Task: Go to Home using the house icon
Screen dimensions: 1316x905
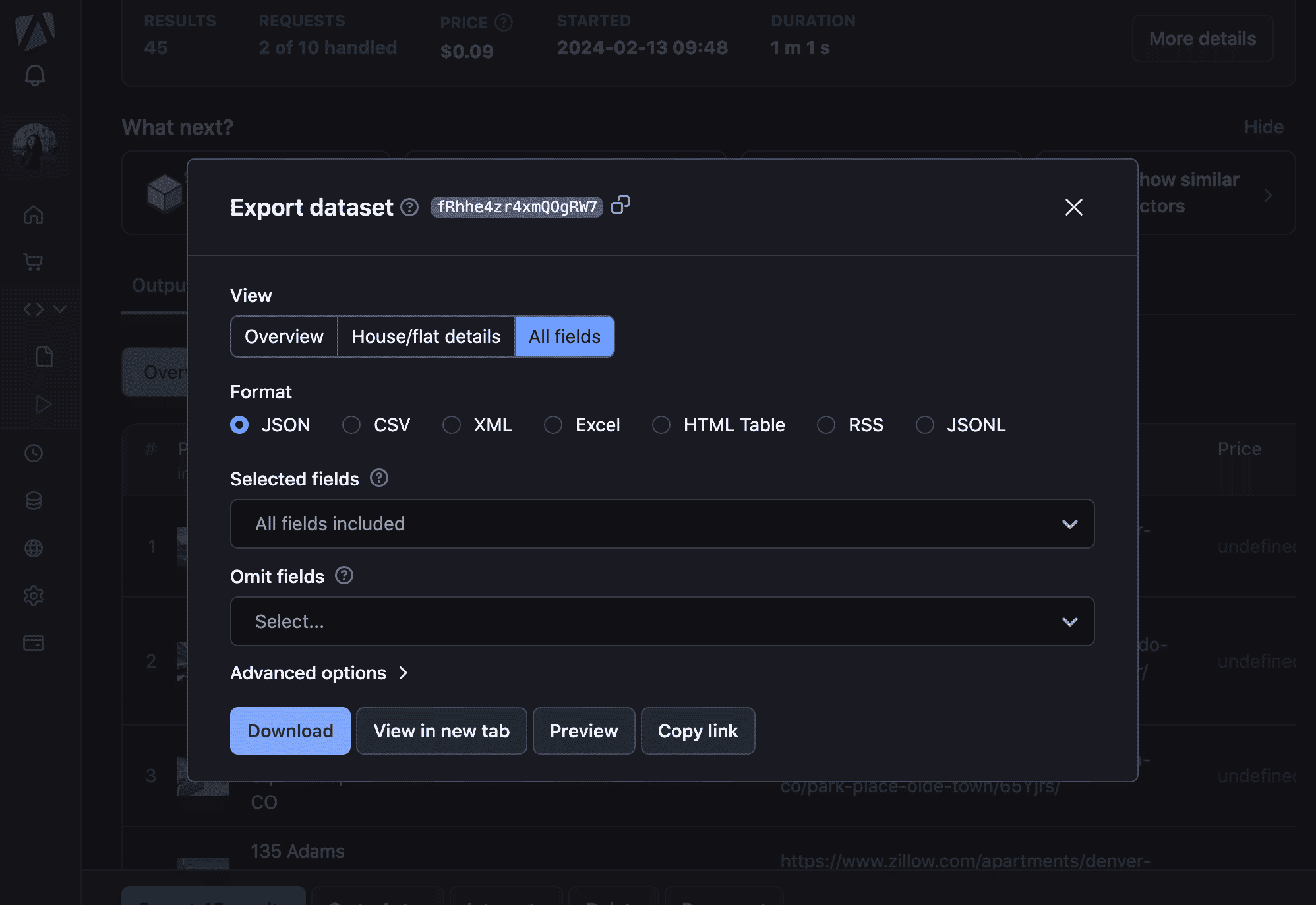Action: pos(34,214)
